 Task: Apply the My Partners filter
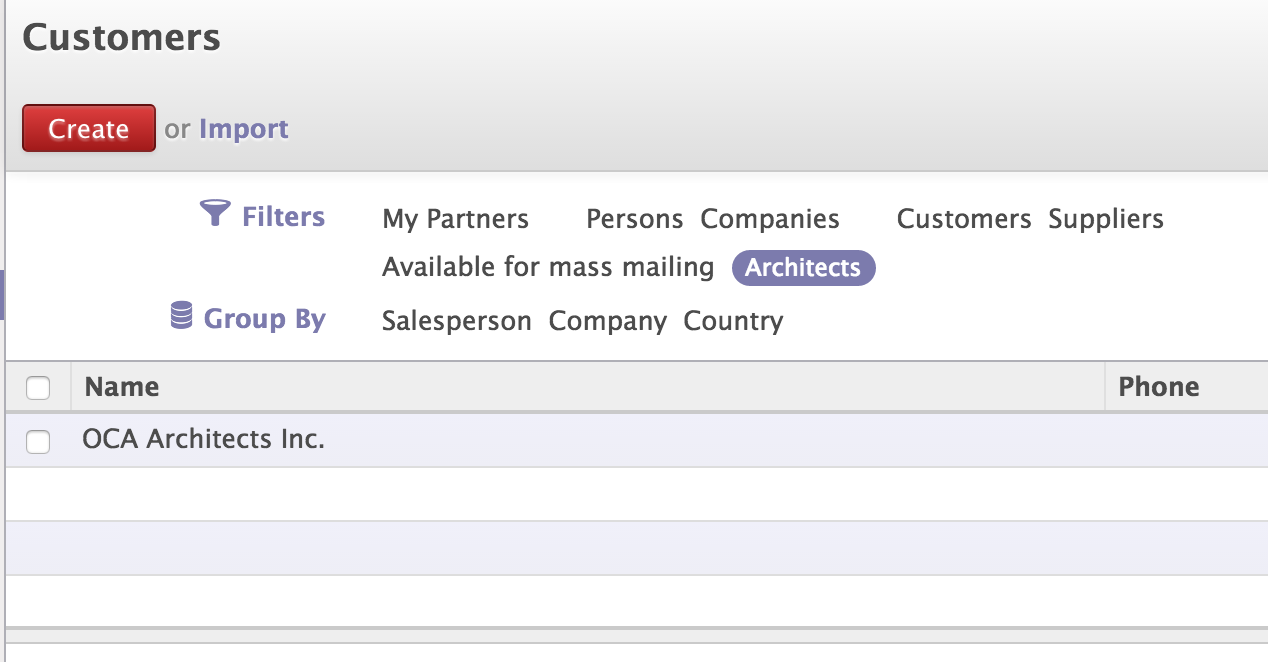coord(455,219)
